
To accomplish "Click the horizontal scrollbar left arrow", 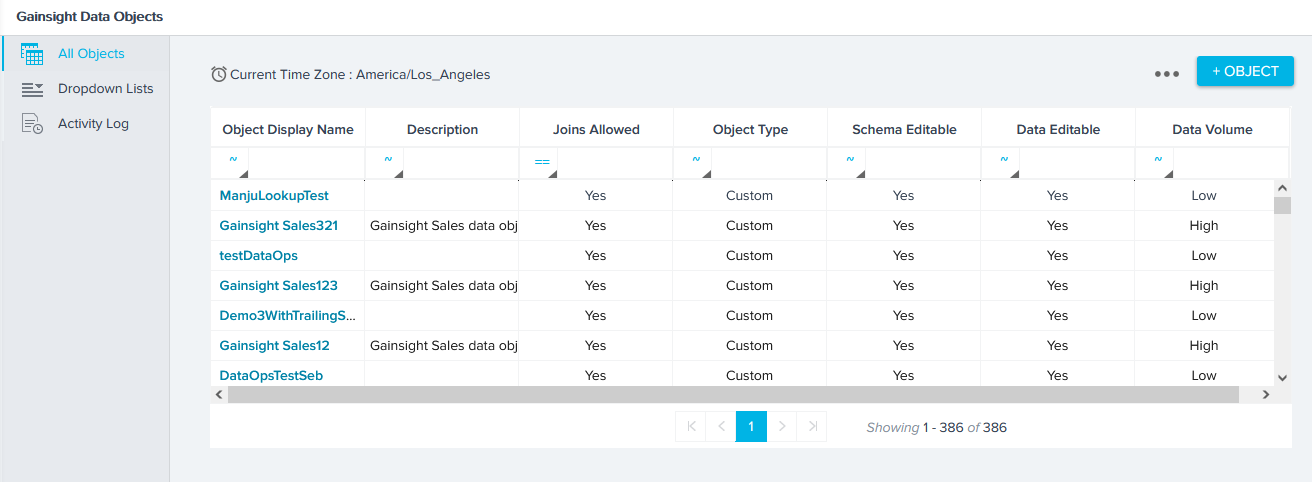I will pyautogui.click(x=219, y=395).
